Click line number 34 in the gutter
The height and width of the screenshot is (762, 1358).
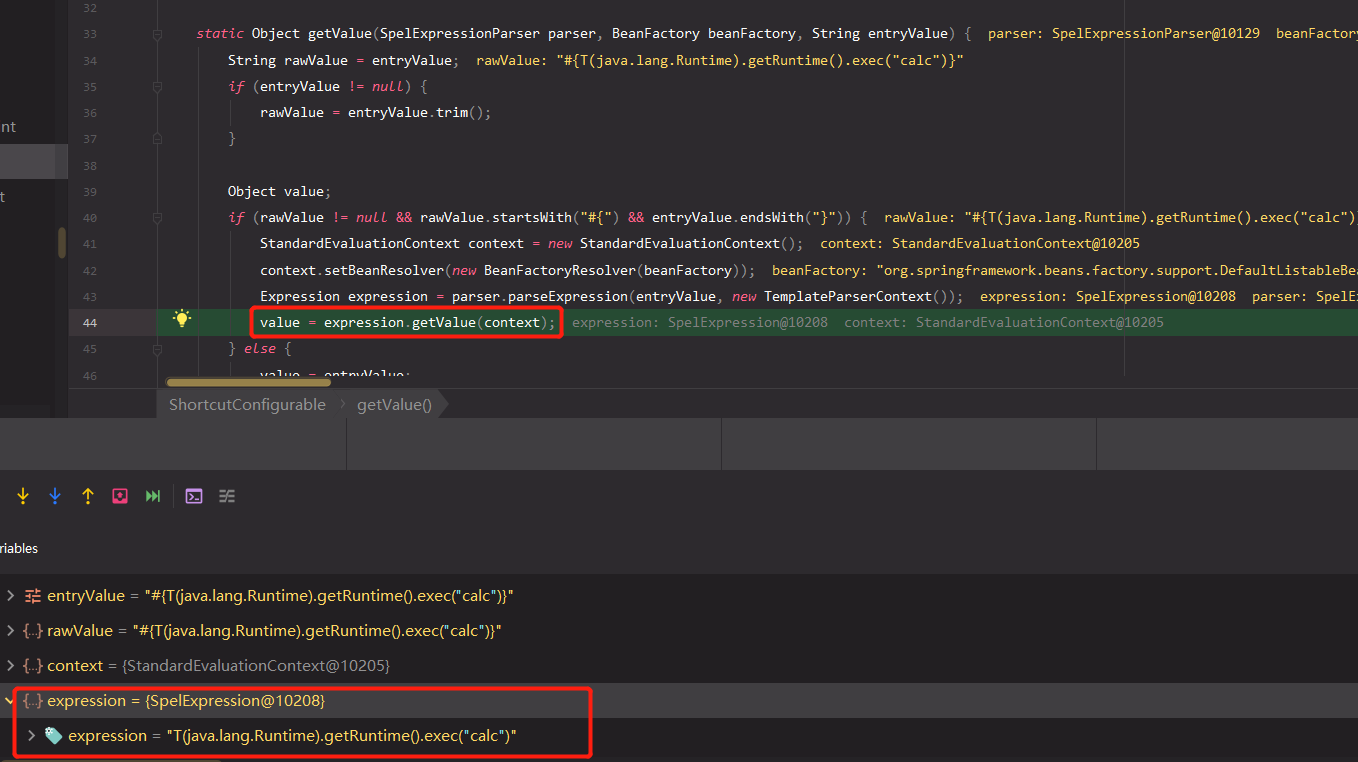click(x=89, y=60)
